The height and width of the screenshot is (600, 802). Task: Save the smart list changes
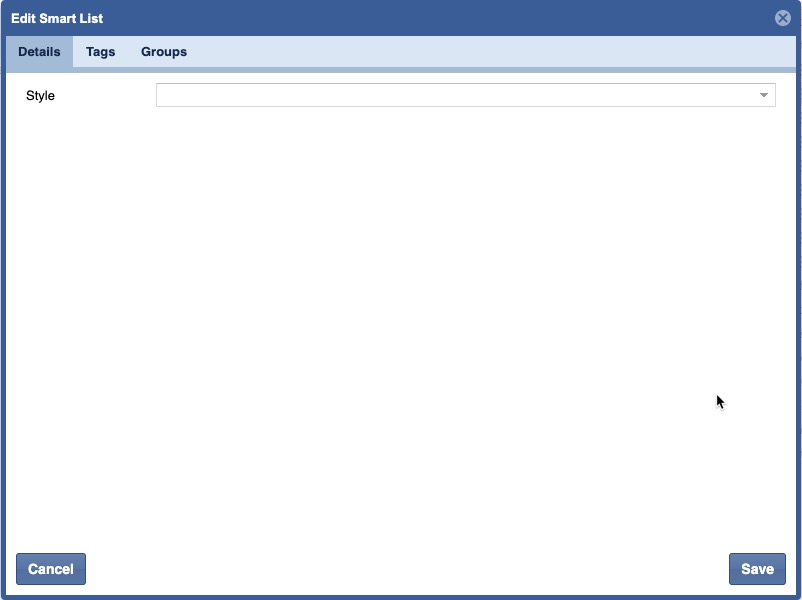click(x=757, y=569)
